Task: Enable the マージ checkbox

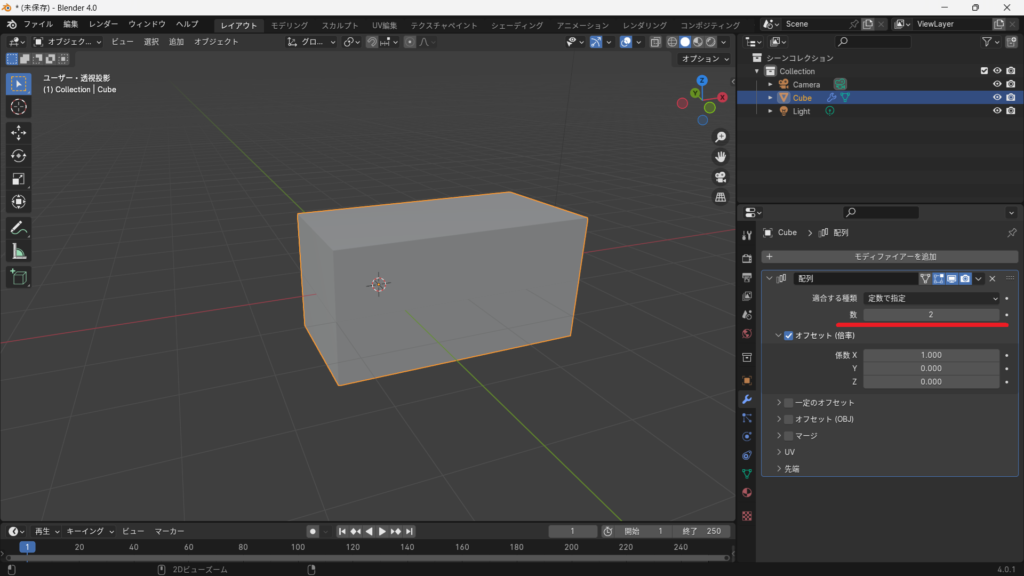Action: (x=789, y=436)
